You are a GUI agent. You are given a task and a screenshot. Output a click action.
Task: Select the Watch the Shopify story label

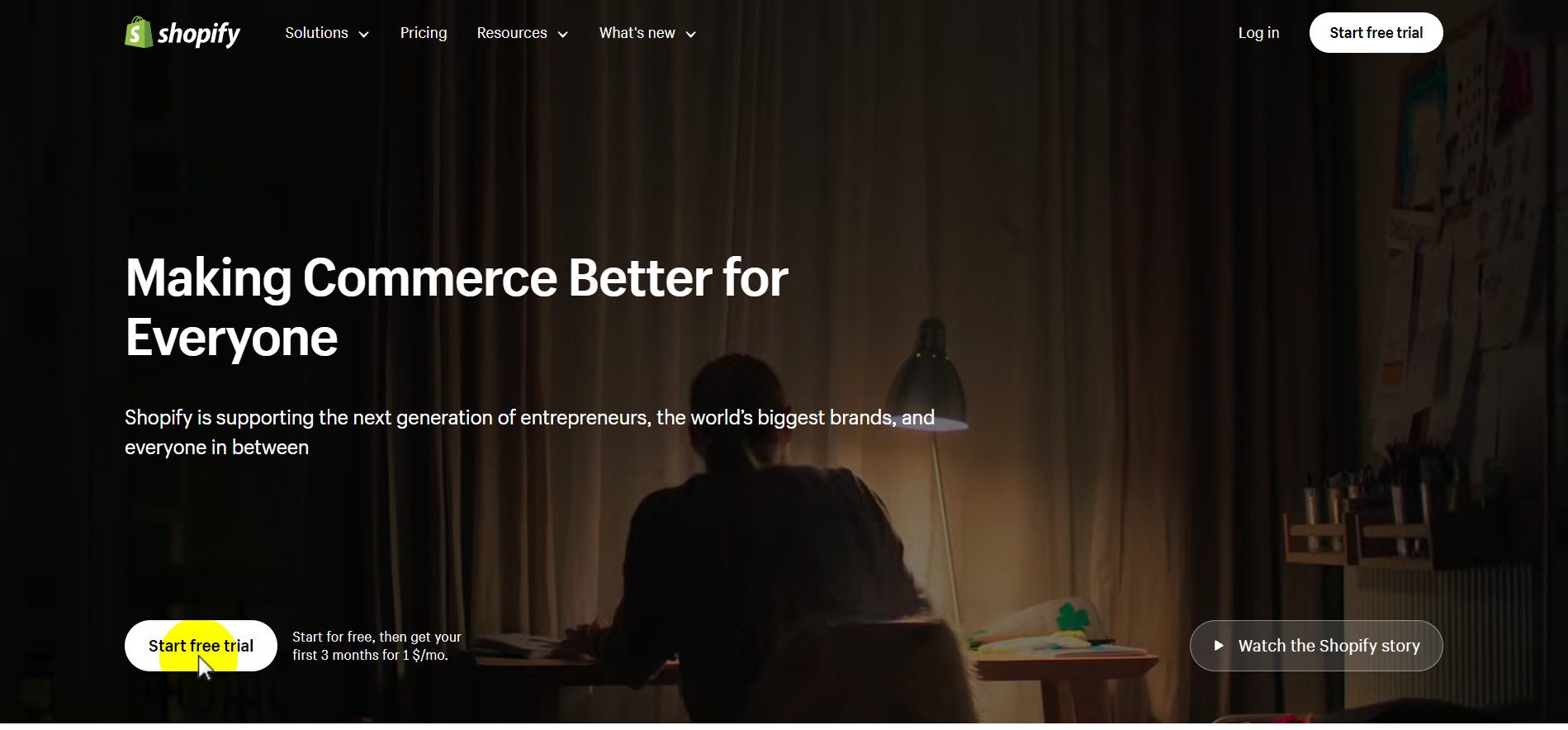[1329, 646]
